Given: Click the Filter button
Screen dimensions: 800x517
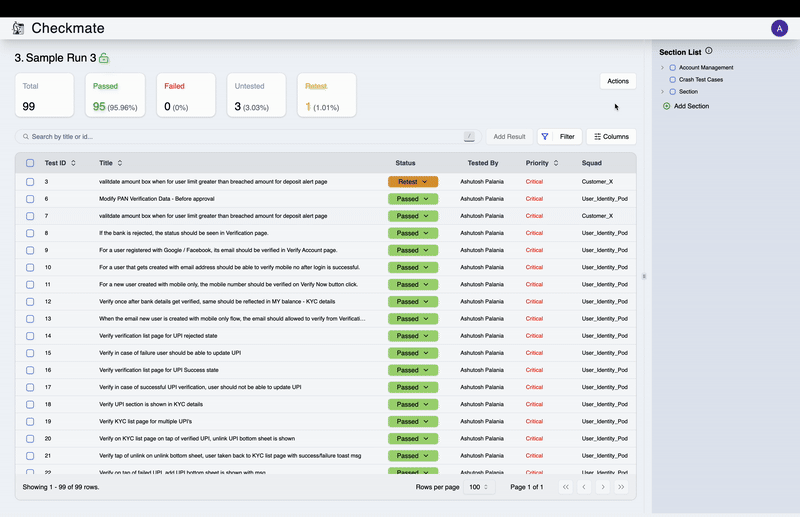Looking at the screenshot, I should (x=557, y=136).
